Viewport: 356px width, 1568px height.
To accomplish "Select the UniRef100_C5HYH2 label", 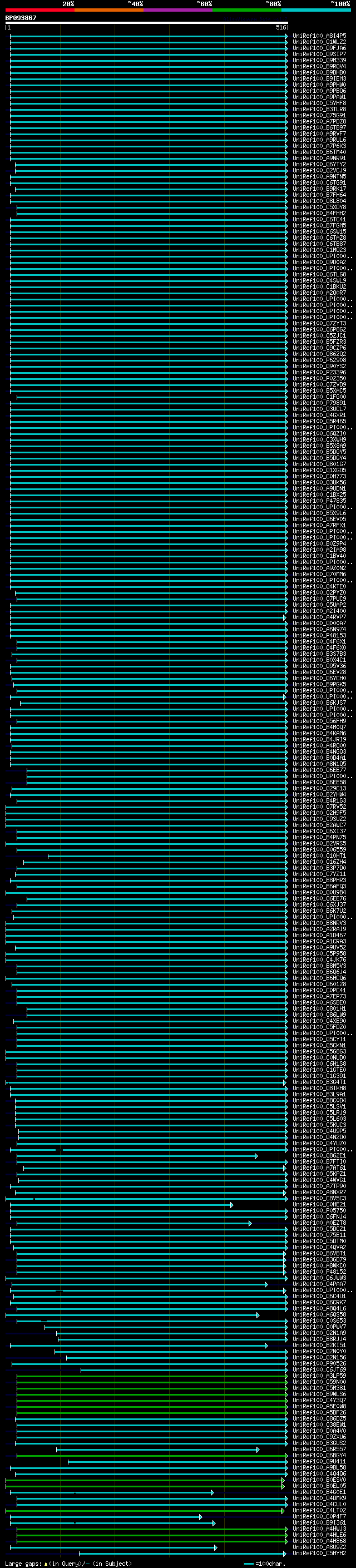I will tap(319, 1553).
